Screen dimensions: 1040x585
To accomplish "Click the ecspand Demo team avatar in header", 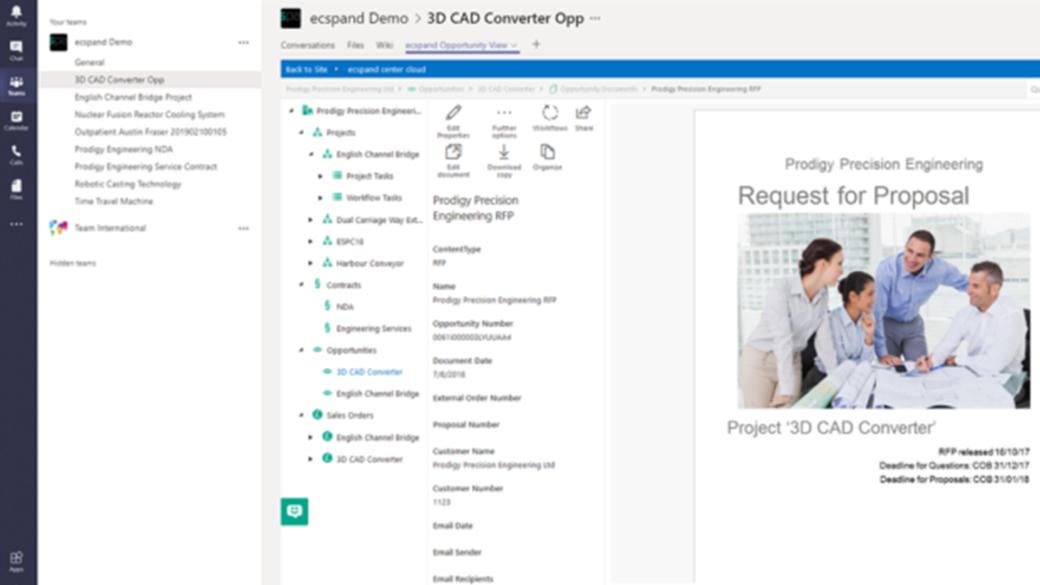I will 291,18.
